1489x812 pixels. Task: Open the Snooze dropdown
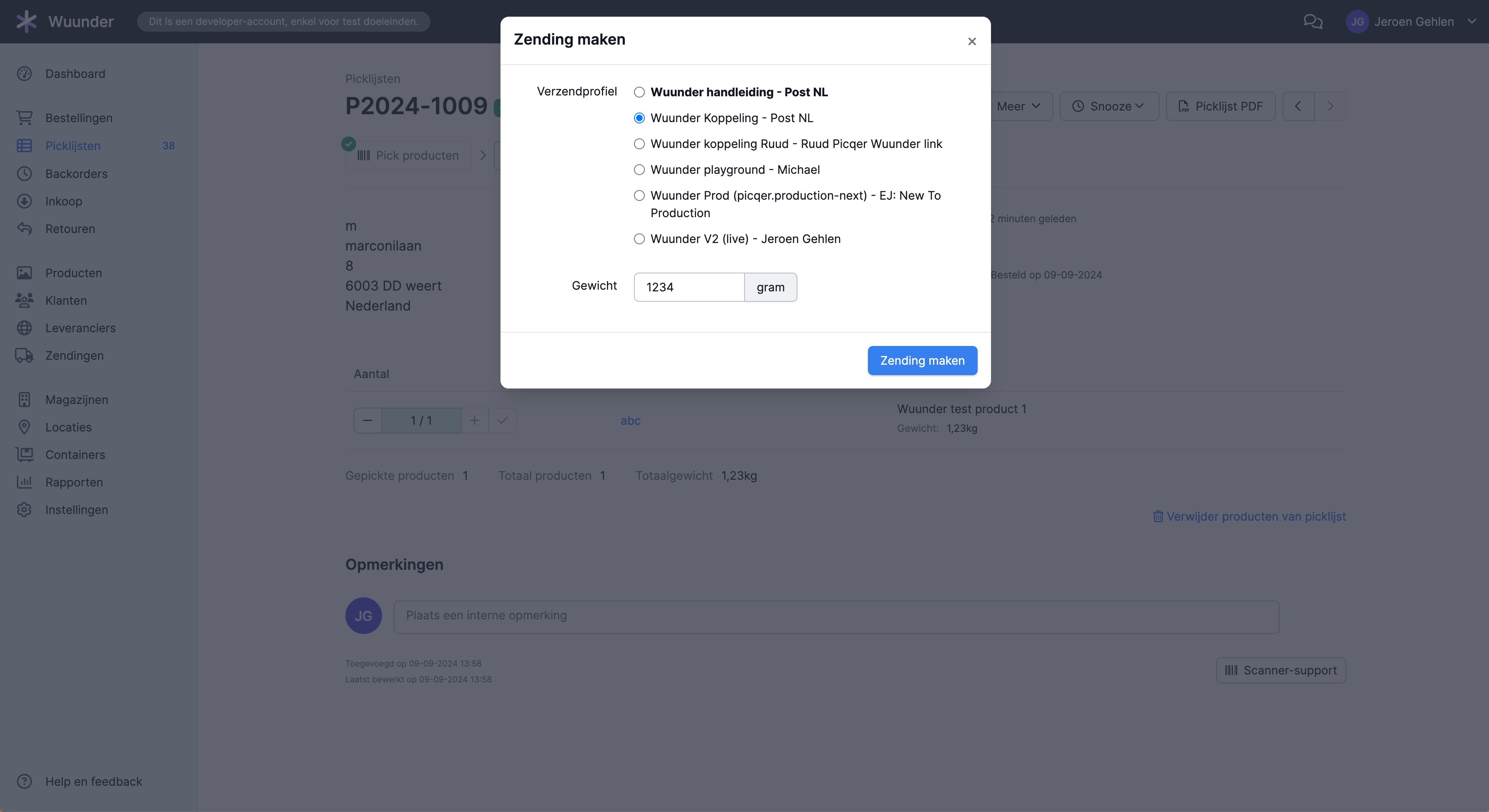(x=1109, y=106)
